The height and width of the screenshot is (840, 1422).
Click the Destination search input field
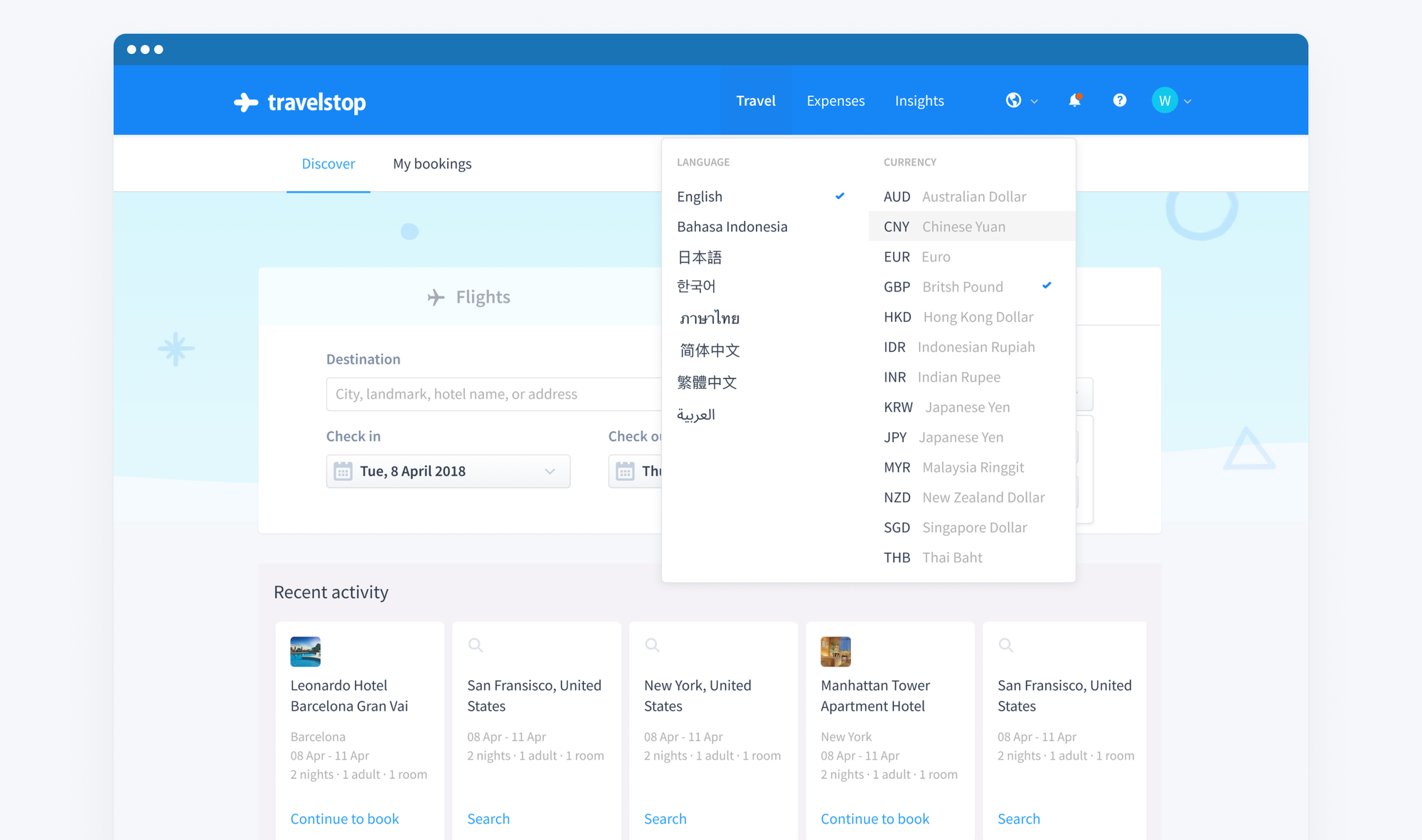click(x=494, y=394)
